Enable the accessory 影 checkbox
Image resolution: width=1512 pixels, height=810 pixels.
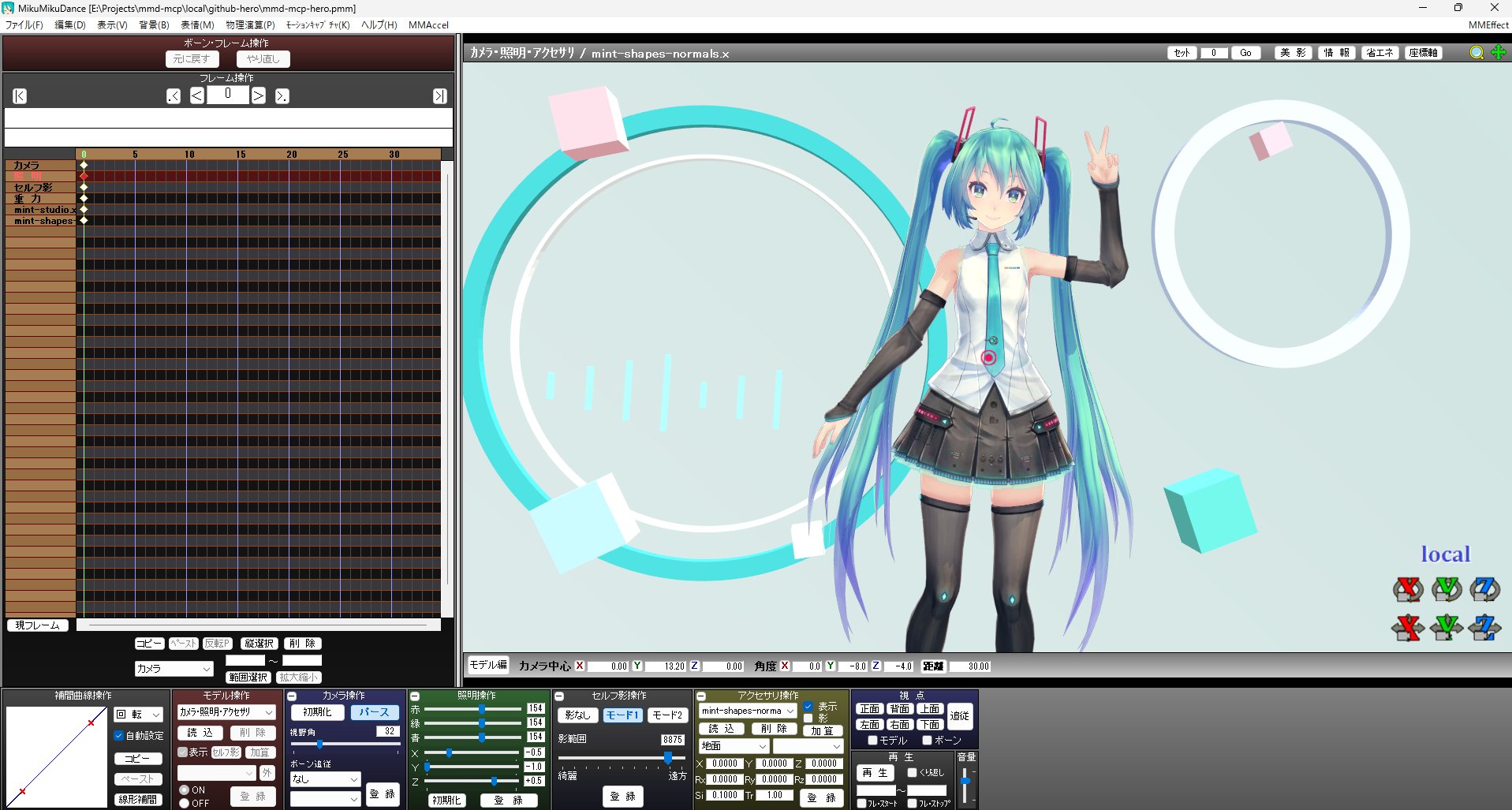808,719
